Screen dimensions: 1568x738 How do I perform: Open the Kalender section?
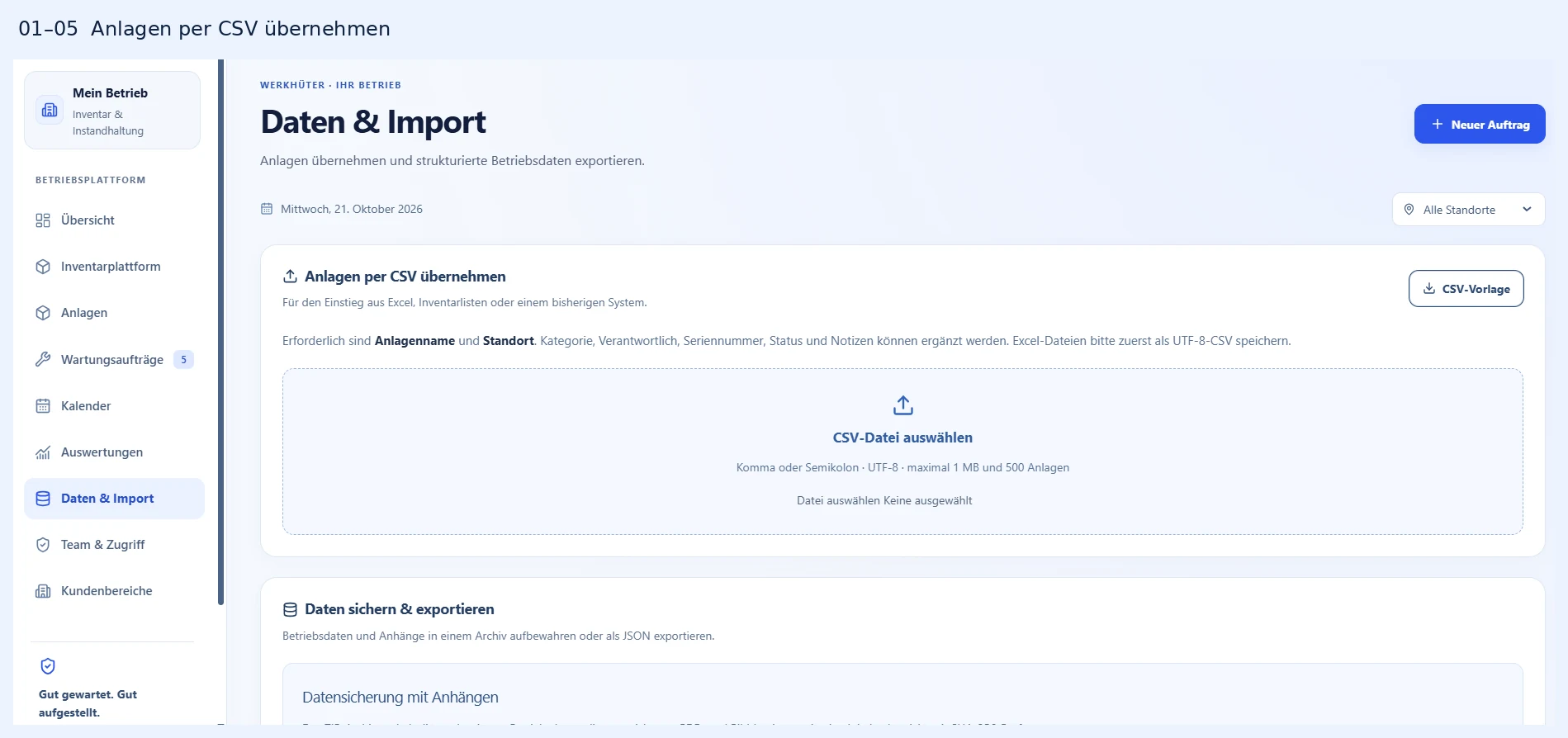tap(114, 406)
